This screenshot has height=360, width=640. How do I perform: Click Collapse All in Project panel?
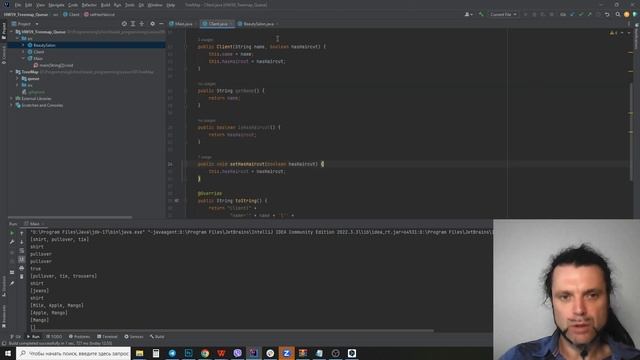[x=142, y=24]
